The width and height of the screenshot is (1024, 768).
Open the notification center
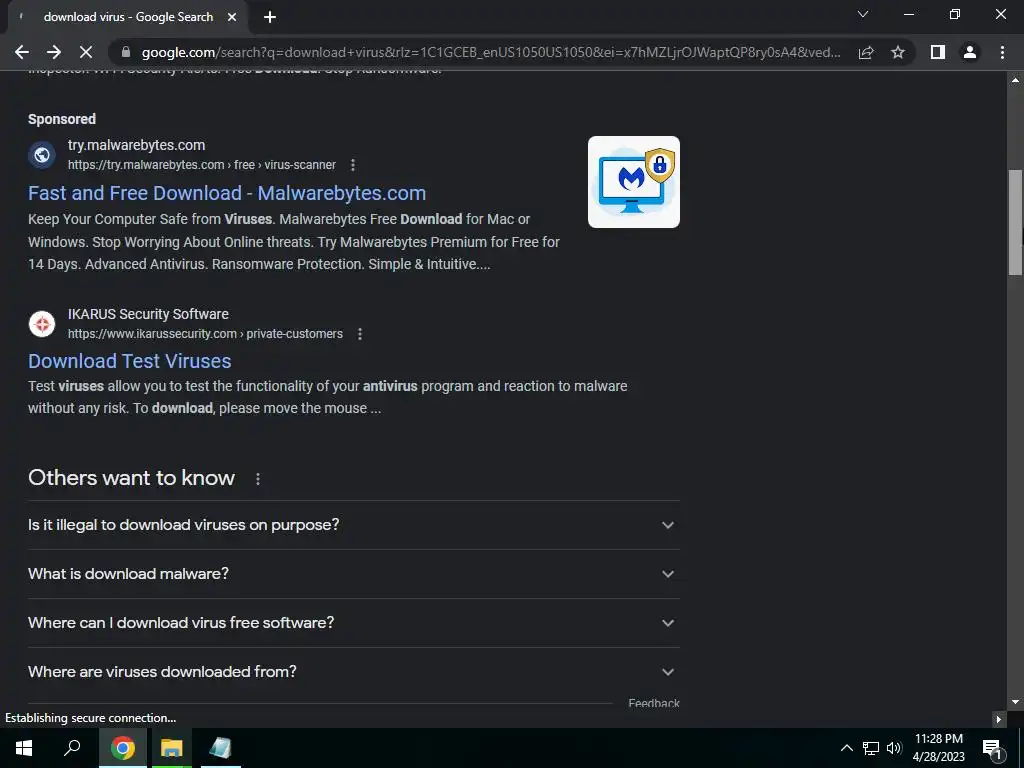(x=992, y=748)
